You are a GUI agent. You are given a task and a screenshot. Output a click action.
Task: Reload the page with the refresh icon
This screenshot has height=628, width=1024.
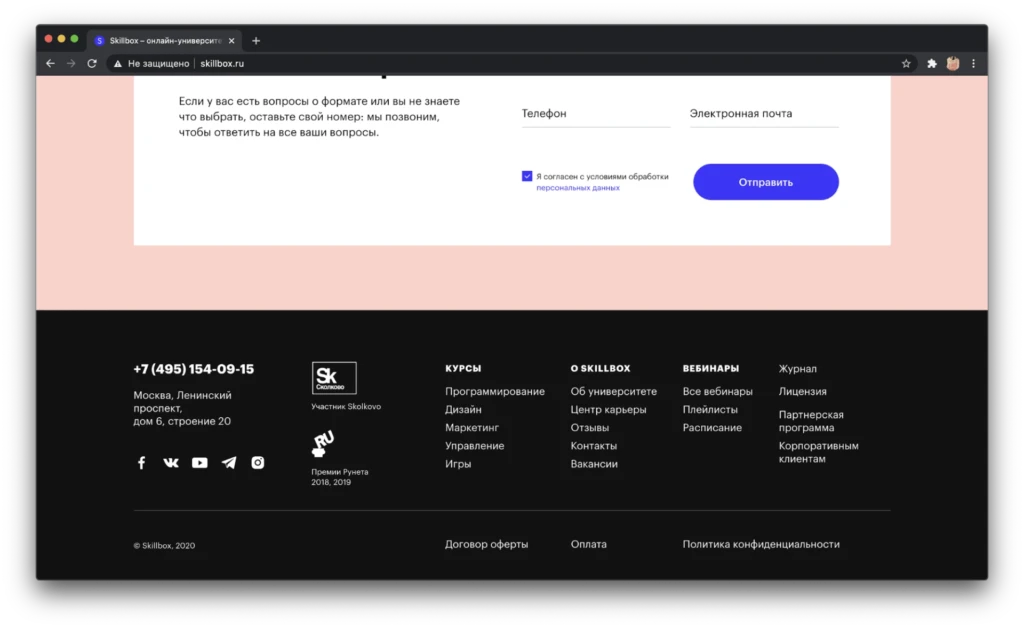click(x=92, y=63)
